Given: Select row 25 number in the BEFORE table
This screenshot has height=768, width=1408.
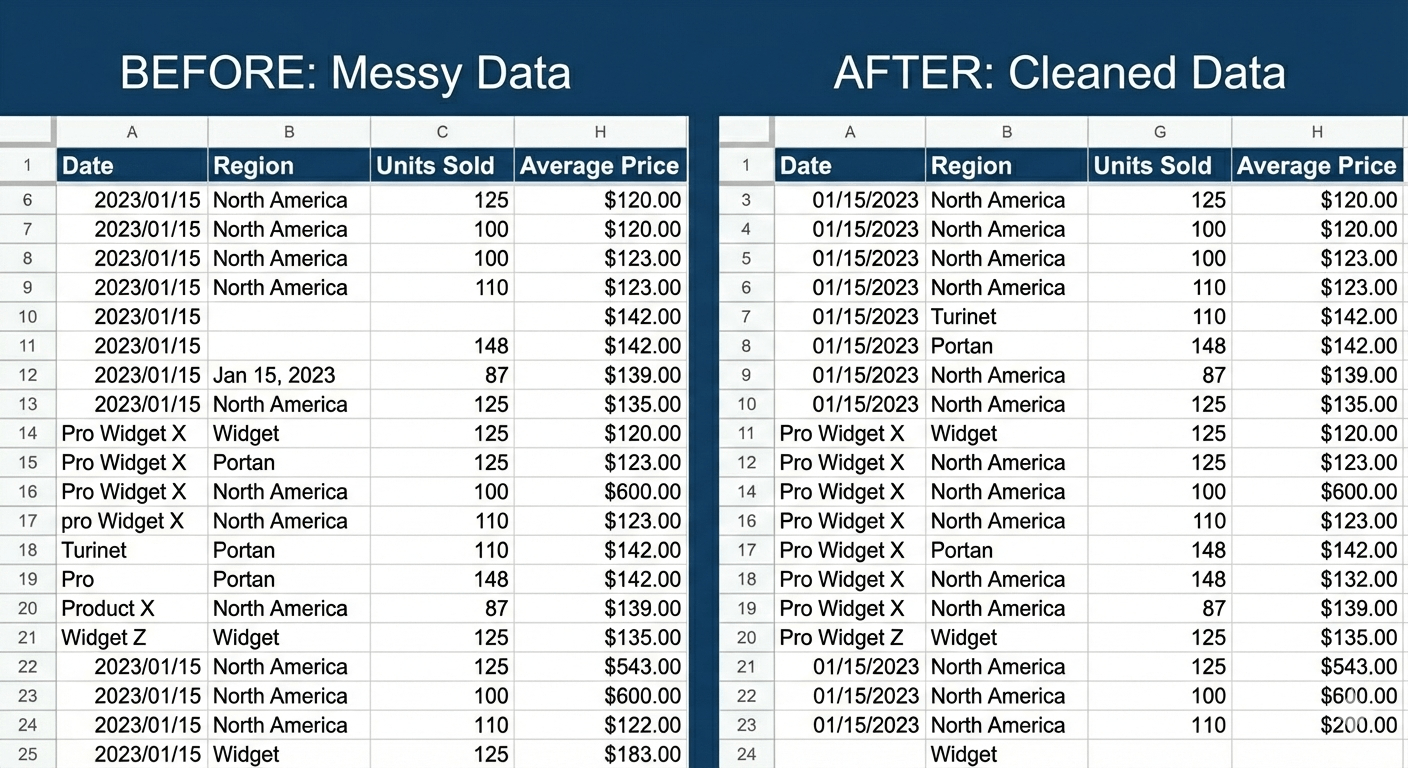Looking at the screenshot, I should coord(28,754).
